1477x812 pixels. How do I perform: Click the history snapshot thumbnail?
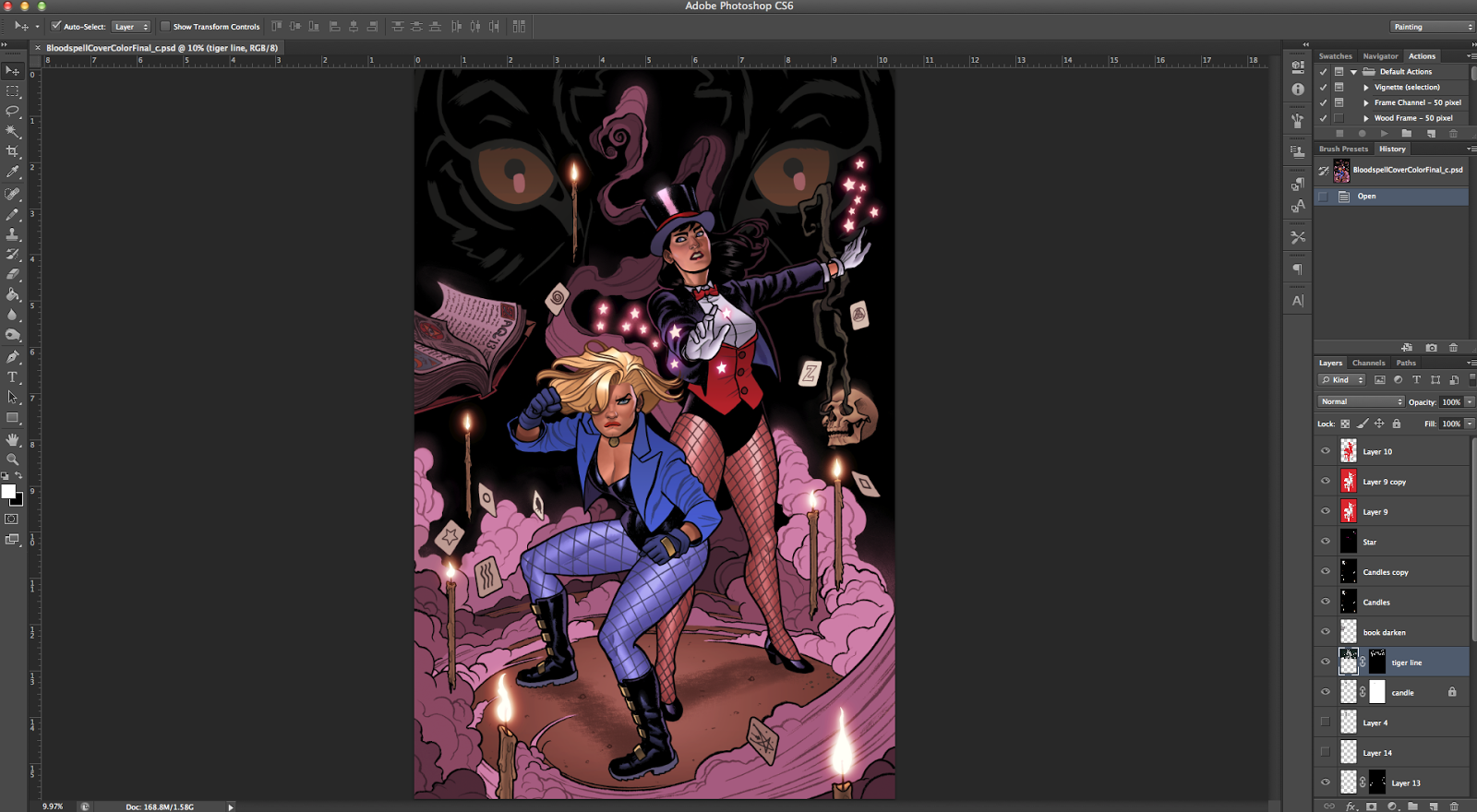coord(1341,171)
